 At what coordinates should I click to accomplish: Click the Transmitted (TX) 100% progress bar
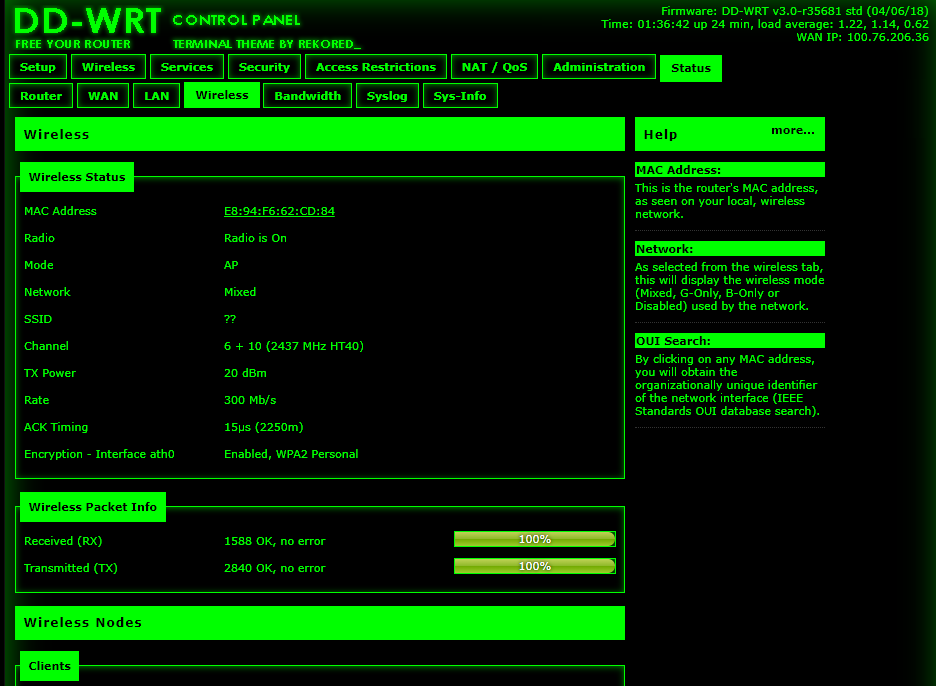pyautogui.click(x=534, y=566)
